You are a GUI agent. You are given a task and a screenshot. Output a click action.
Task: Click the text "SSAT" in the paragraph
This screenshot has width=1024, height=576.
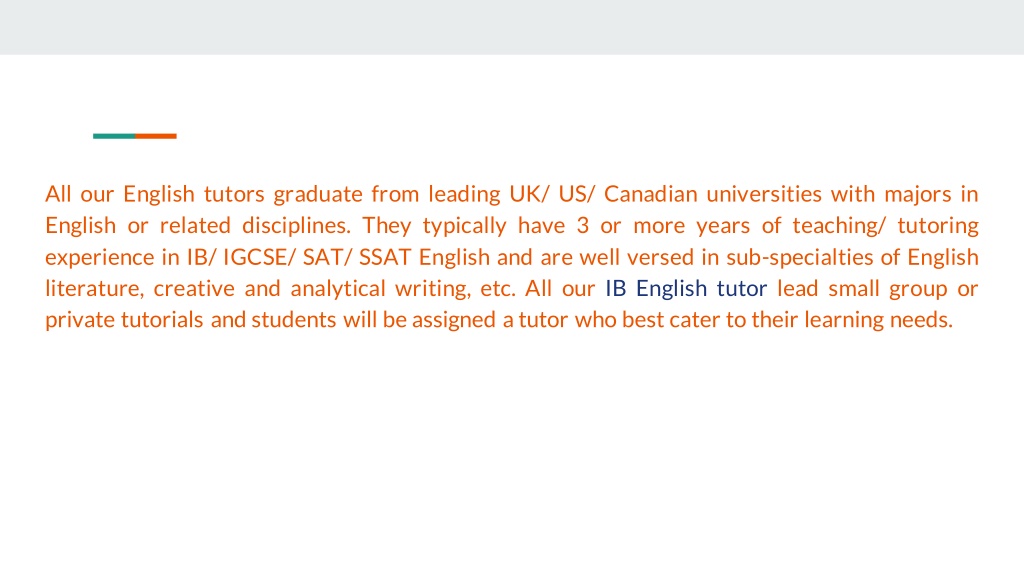[385, 257]
